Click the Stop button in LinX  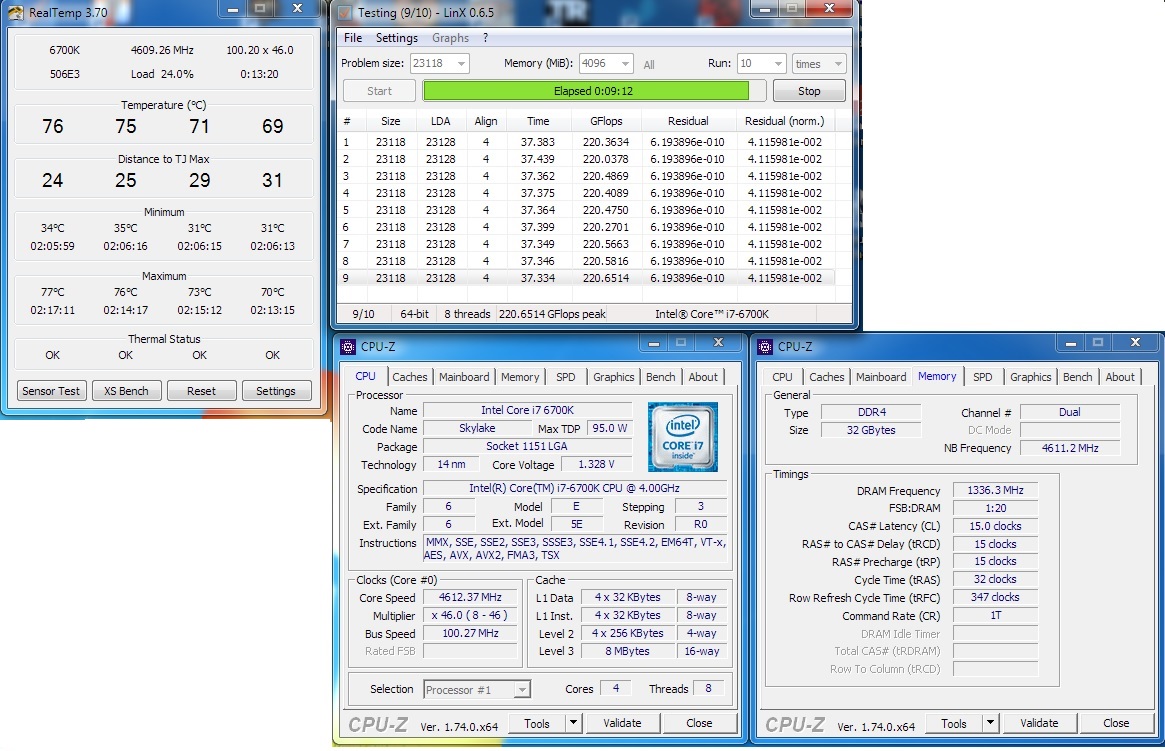point(809,91)
